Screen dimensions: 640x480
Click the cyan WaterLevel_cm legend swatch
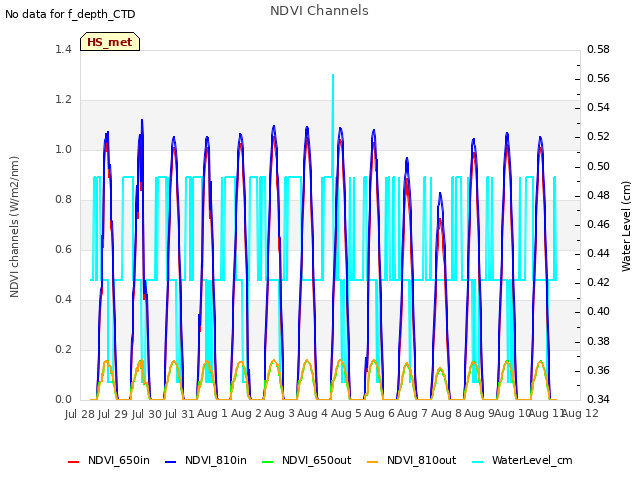pos(478,462)
